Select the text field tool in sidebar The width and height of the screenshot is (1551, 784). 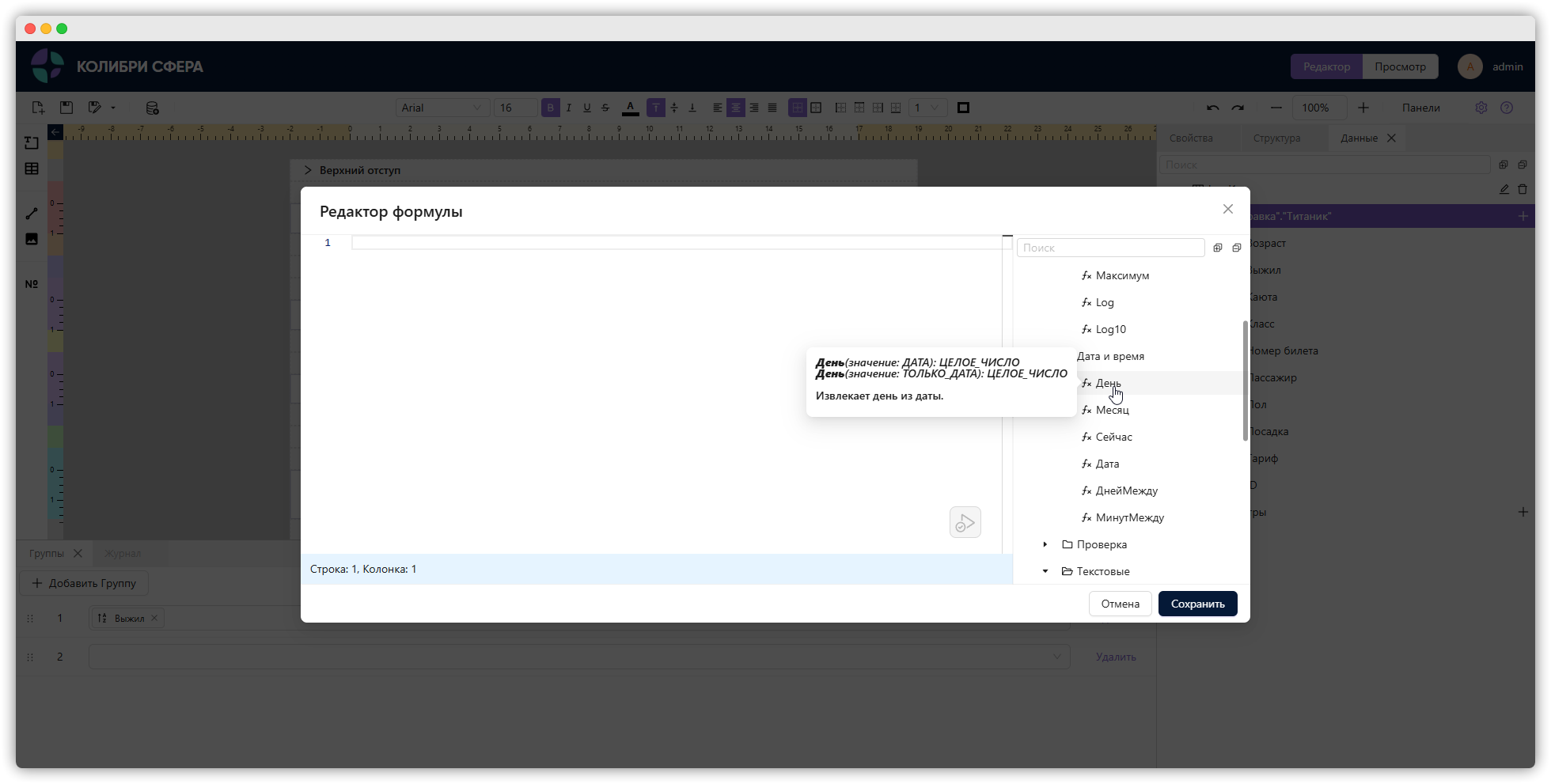pyautogui.click(x=32, y=142)
